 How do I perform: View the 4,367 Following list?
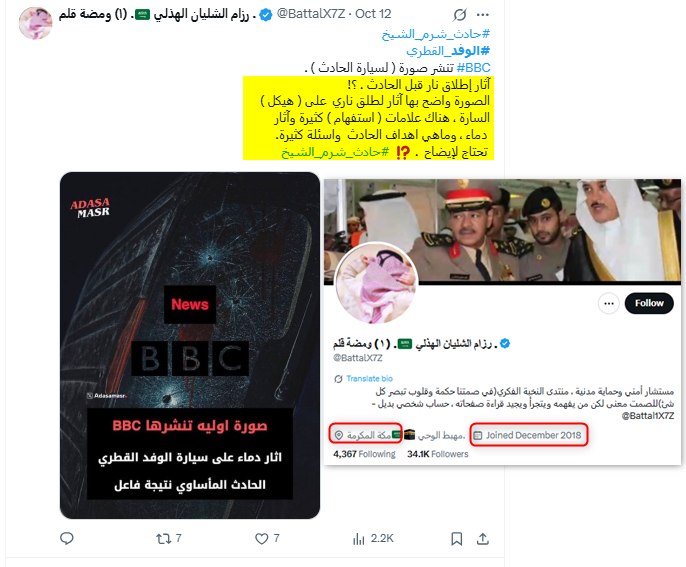point(364,454)
